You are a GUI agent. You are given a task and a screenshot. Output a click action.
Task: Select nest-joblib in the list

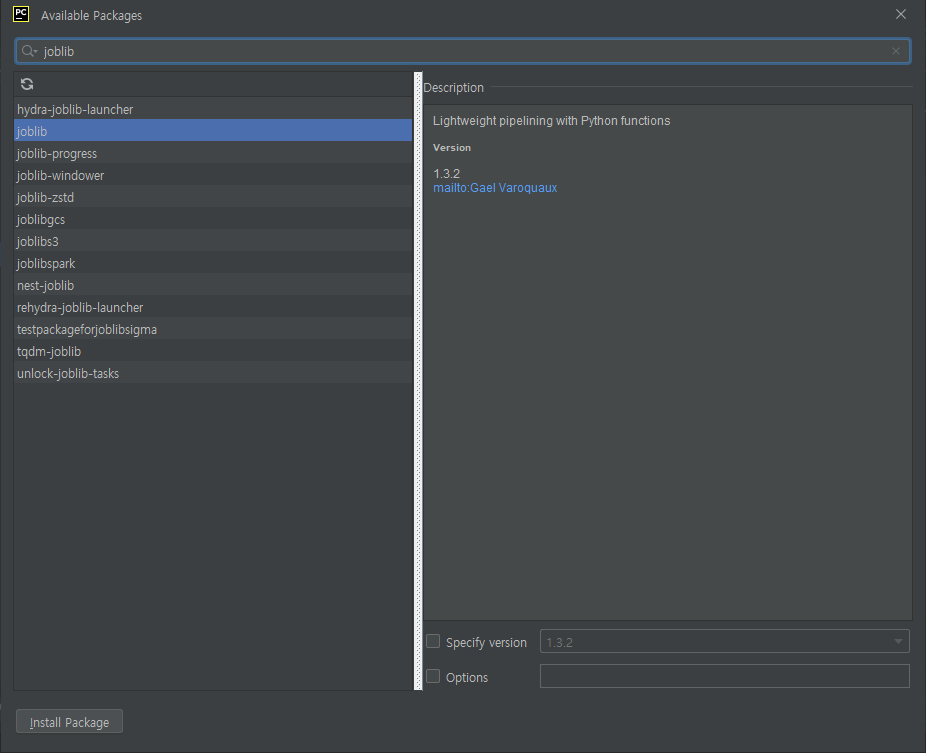tap(213, 285)
